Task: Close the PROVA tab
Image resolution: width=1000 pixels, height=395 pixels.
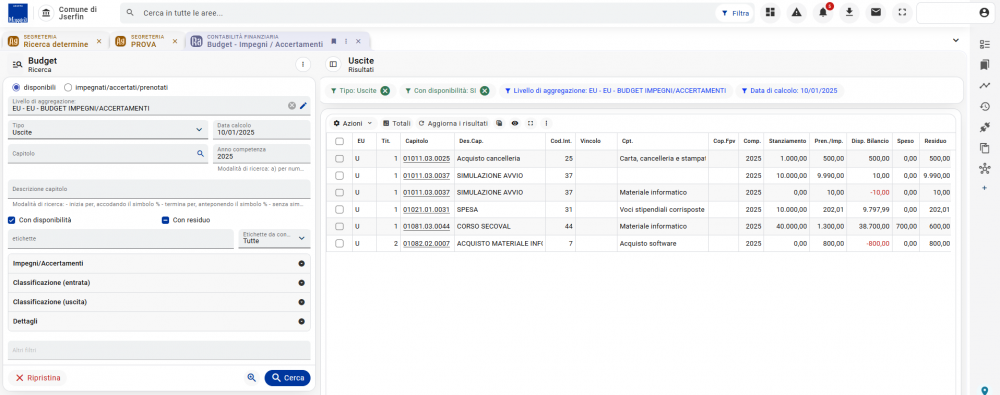Action: click(175, 41)
